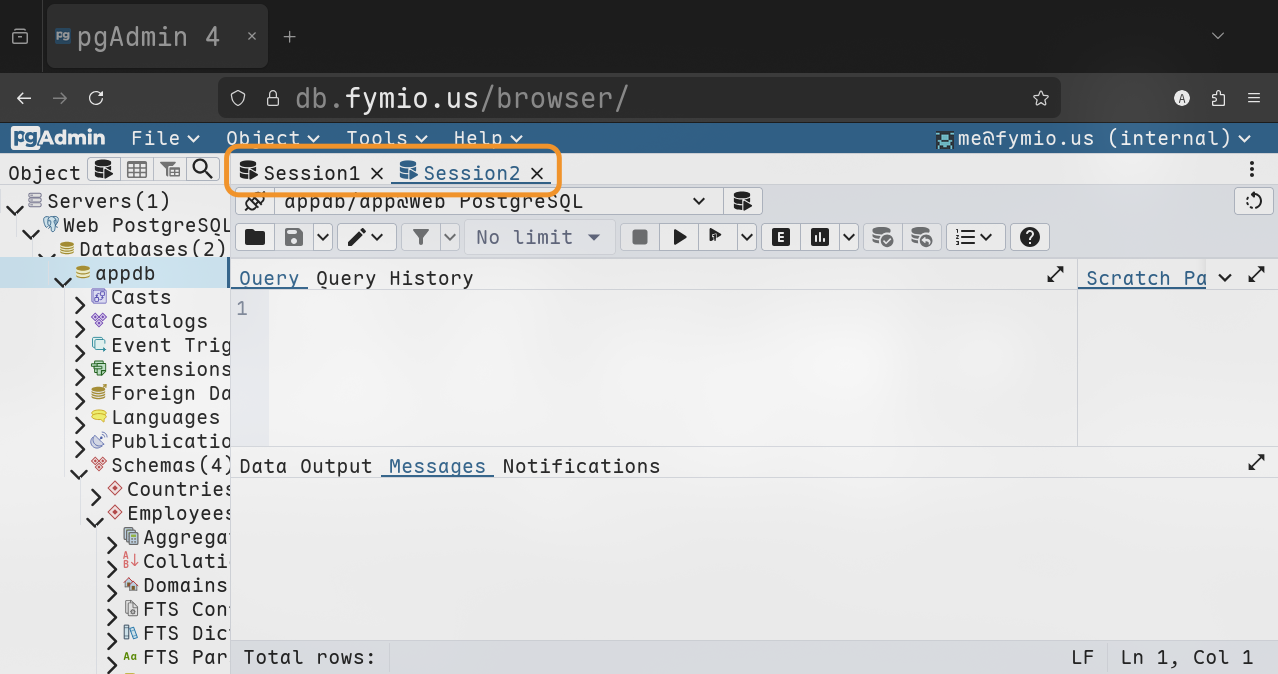Click the Rollback transaction icon
Screen dimensions: 1278x674
point(921,237)
